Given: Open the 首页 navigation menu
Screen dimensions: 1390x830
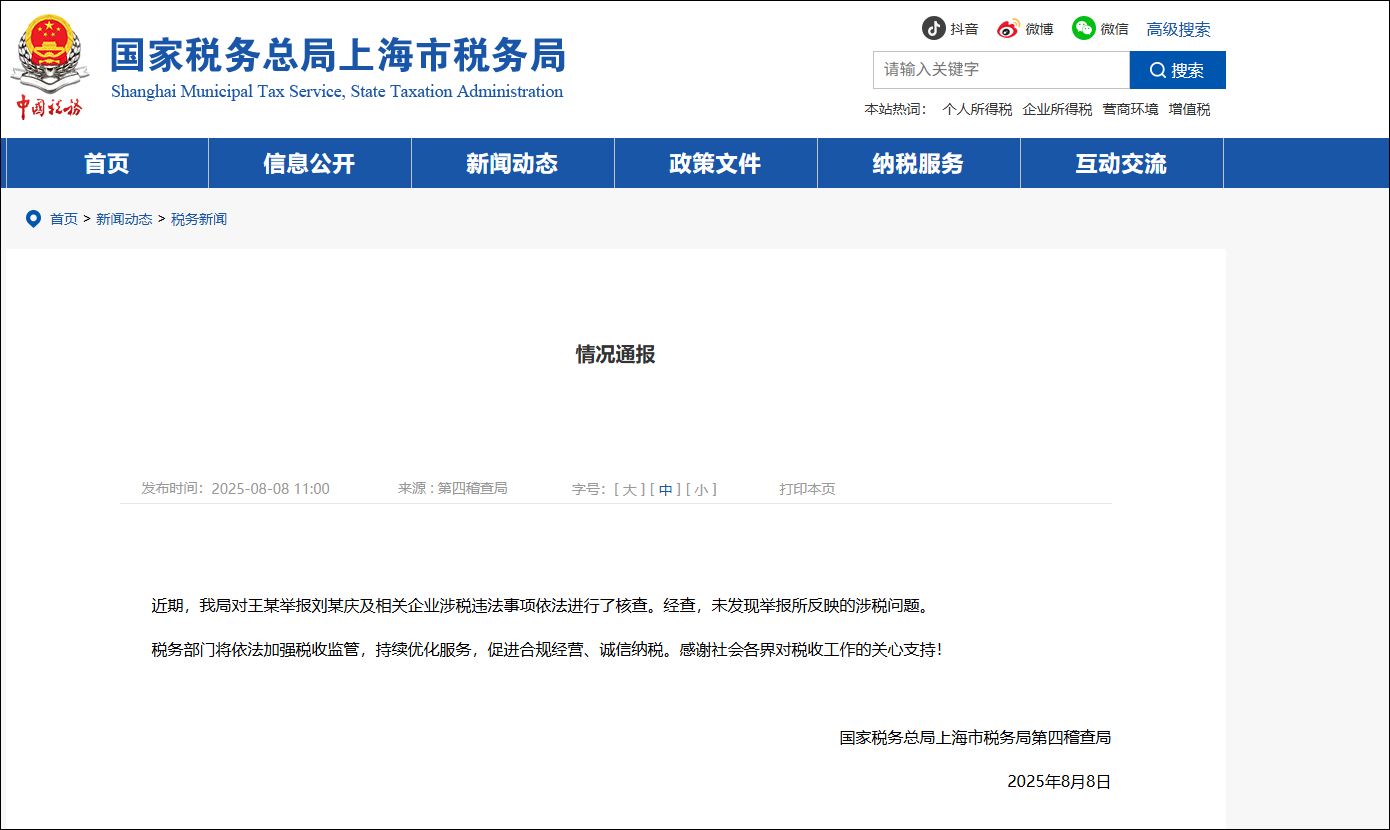Looking at the screenshot, I should [107, 164].
